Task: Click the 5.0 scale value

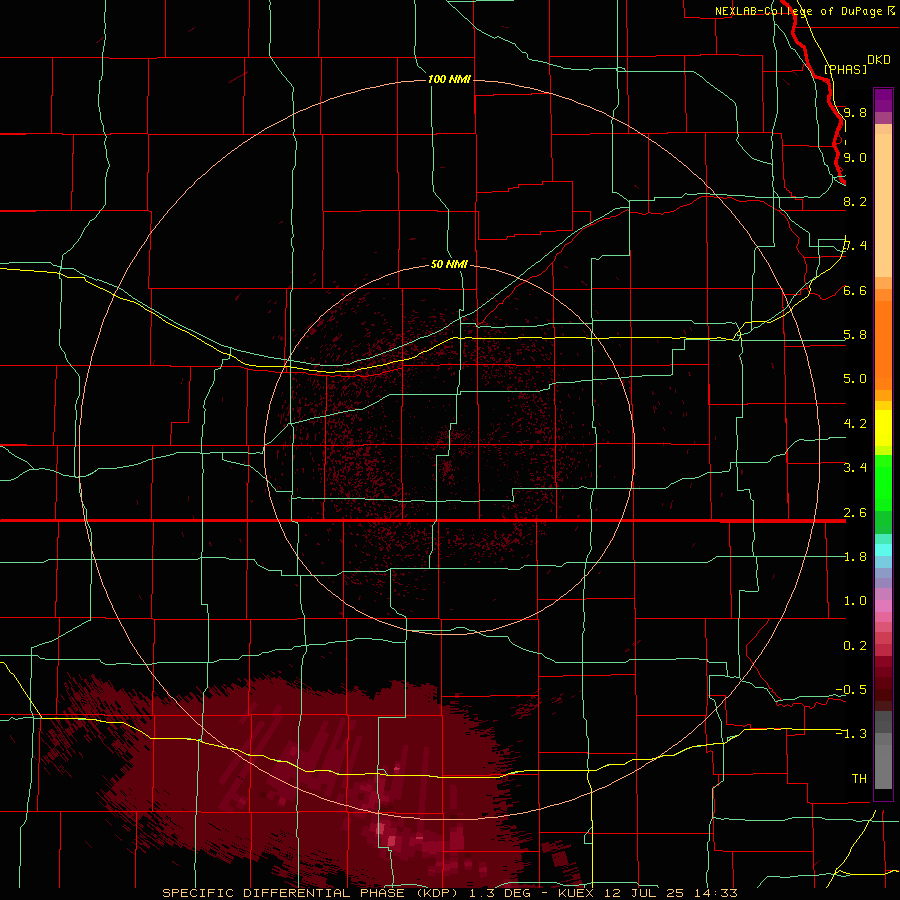Action: tap(855, 379)
